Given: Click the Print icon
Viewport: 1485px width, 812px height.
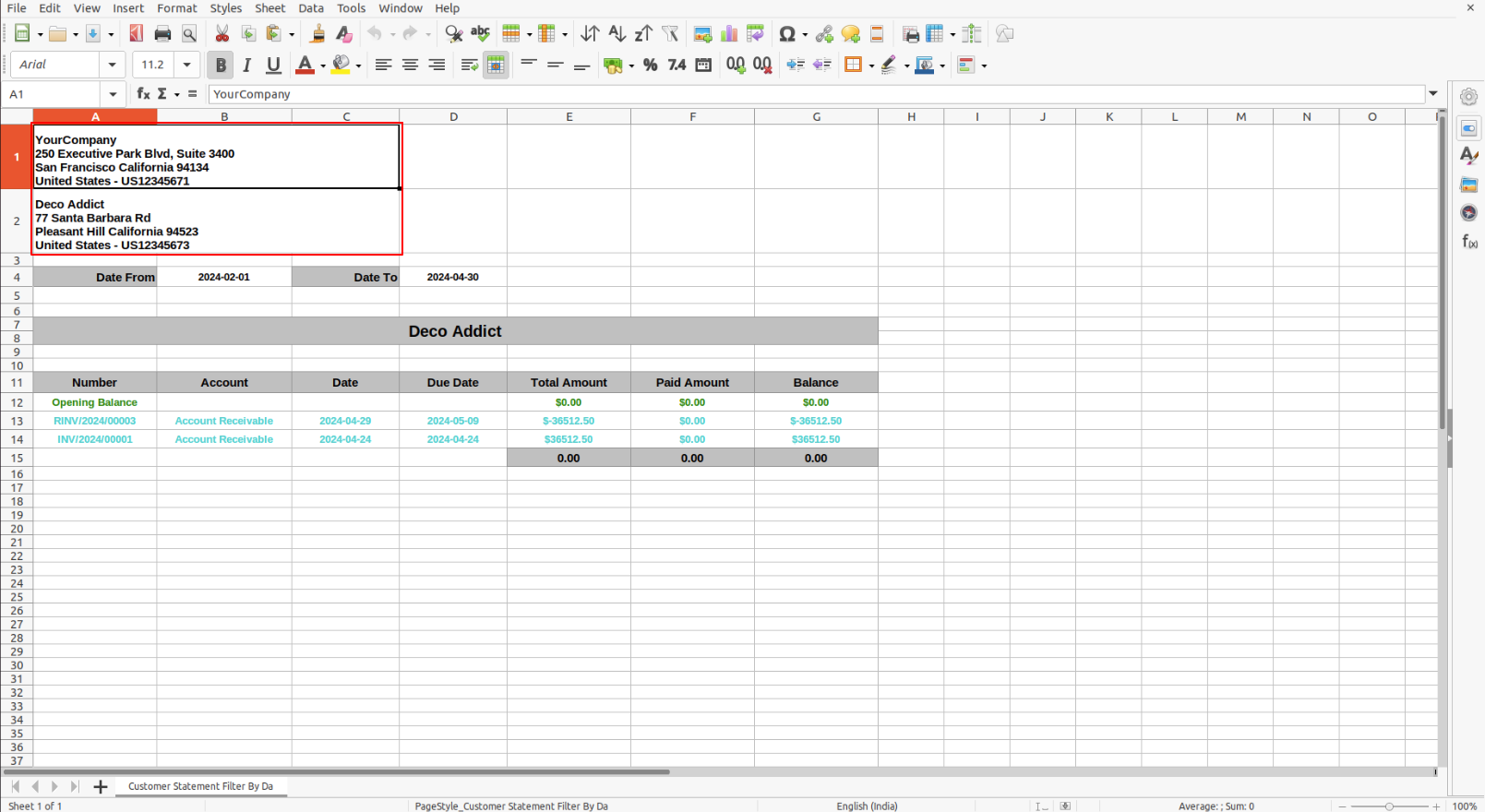Looking at the screenshot, I should 162,34.
